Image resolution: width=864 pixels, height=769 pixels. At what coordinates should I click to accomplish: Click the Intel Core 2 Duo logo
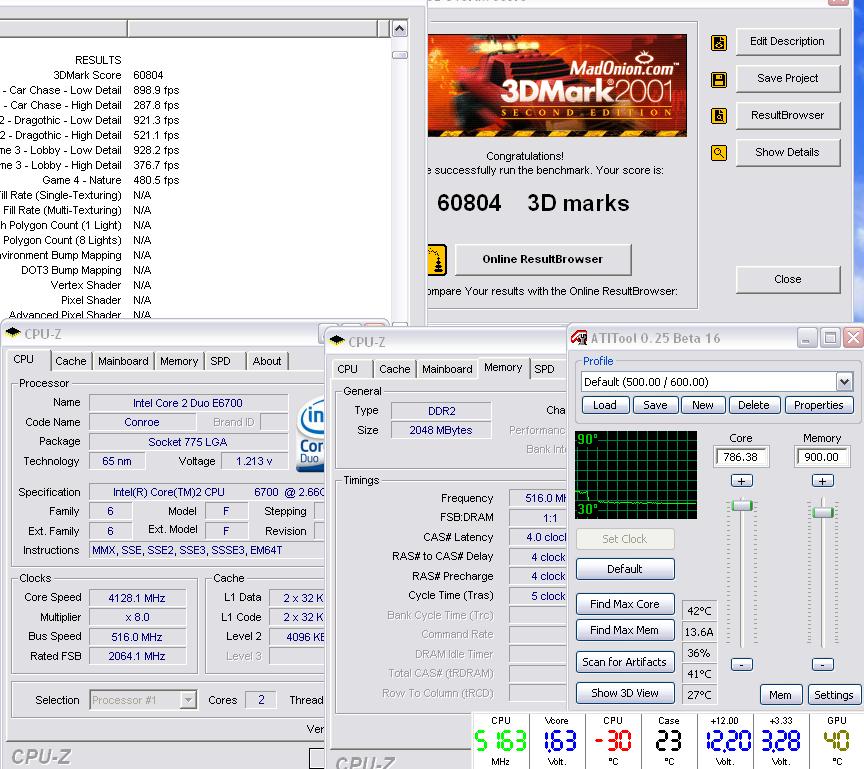coord(311,435)
